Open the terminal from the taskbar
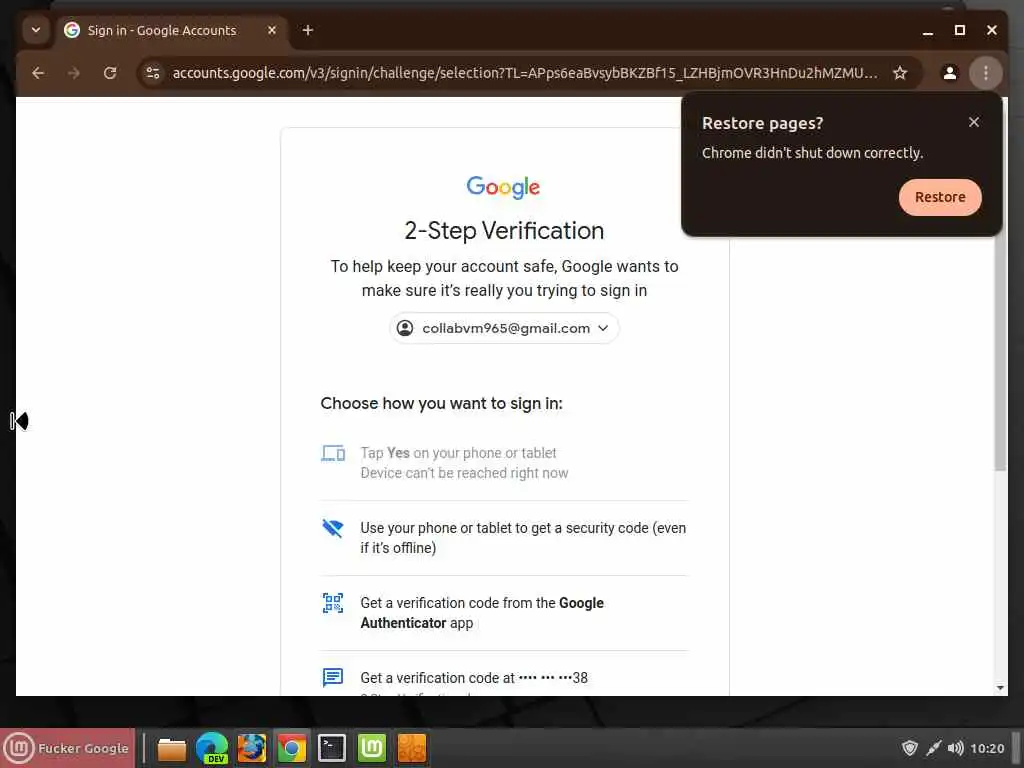Screen dimensions: 1024x768 (x=332, y=748)
